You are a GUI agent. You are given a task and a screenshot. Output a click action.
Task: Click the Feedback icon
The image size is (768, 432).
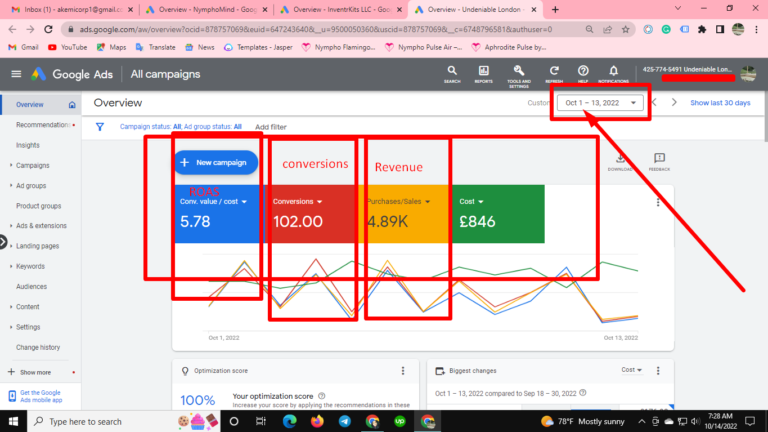[659, 160]
